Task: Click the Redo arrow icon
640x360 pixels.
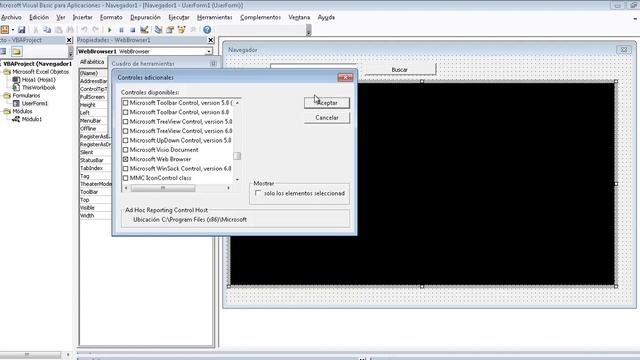Action: coord(96,30)
